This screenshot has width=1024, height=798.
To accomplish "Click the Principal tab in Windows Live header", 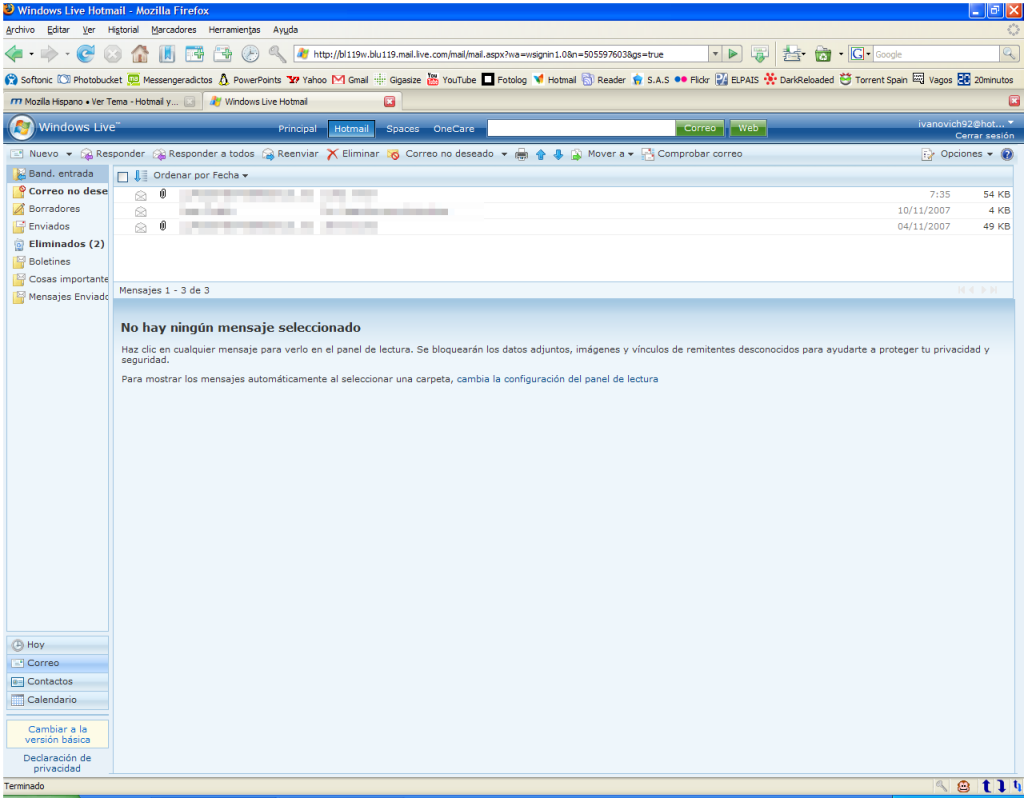I will coord(297,129).
